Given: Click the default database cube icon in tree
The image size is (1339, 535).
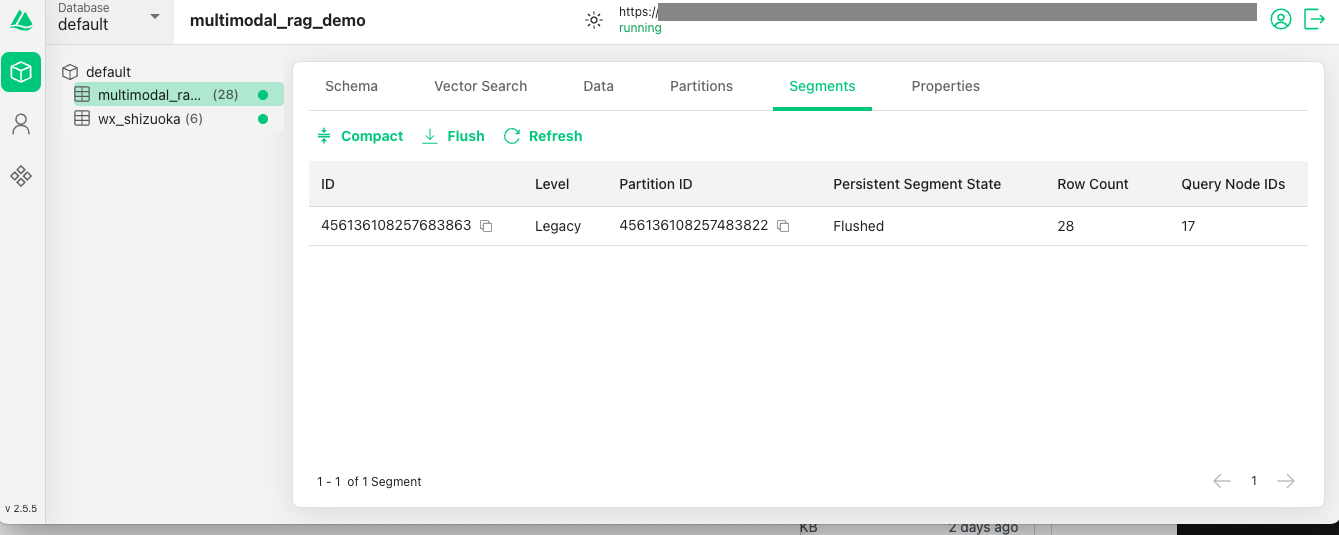Looking at the screenshot, I should point(70,72).
